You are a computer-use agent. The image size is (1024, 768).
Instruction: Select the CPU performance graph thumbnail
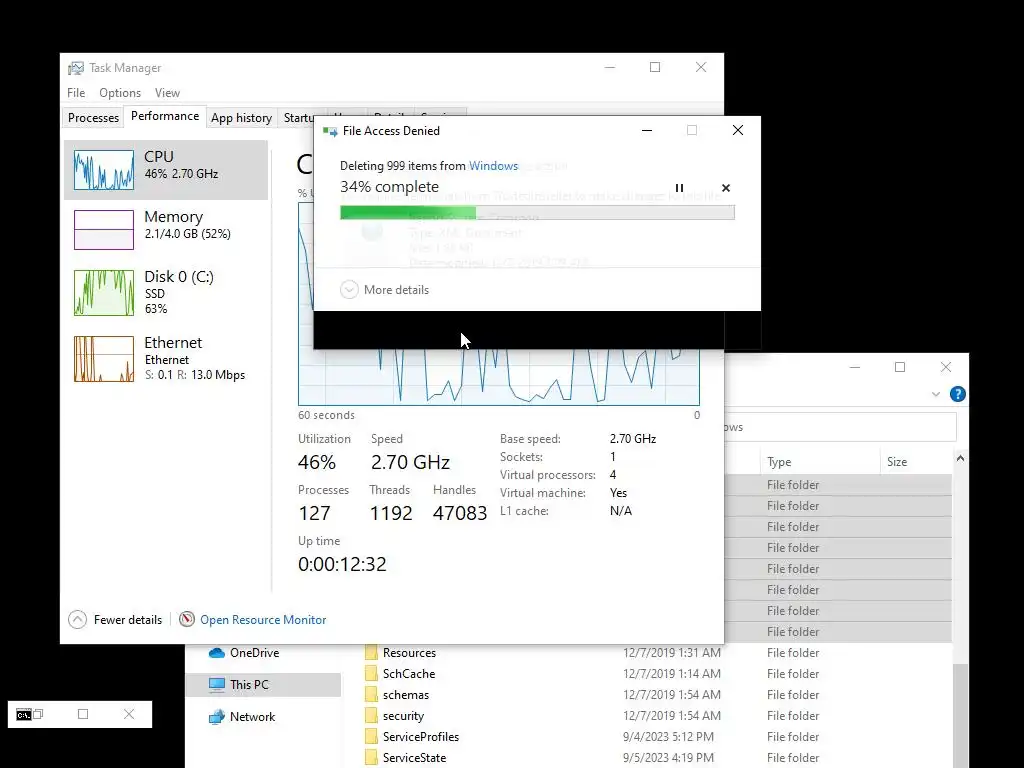click(x=104, y=170)
